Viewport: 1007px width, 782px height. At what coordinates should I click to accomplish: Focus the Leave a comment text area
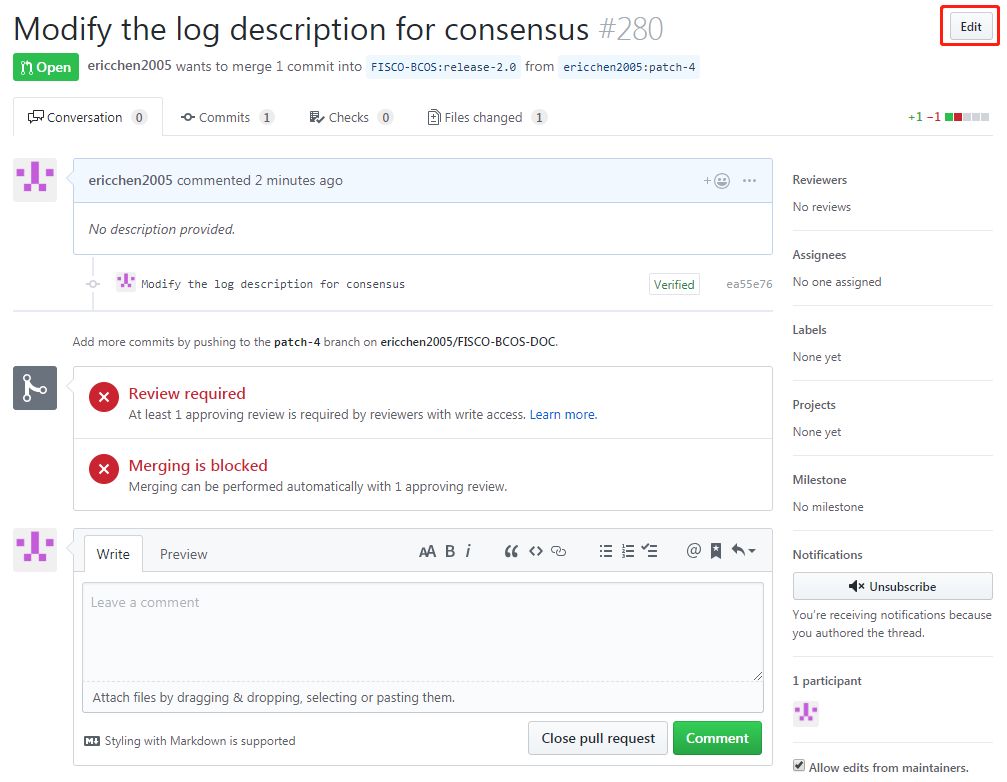422,630
